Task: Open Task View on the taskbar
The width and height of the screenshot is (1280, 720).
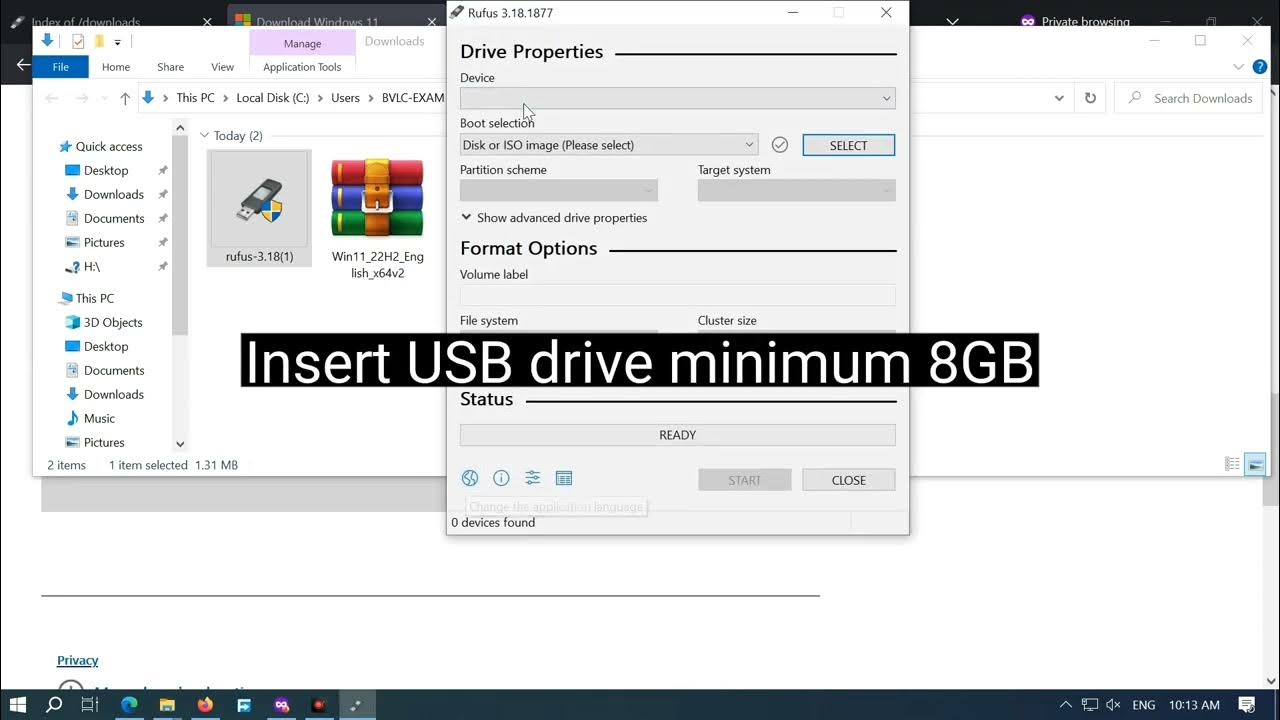Action: (90, 705)
